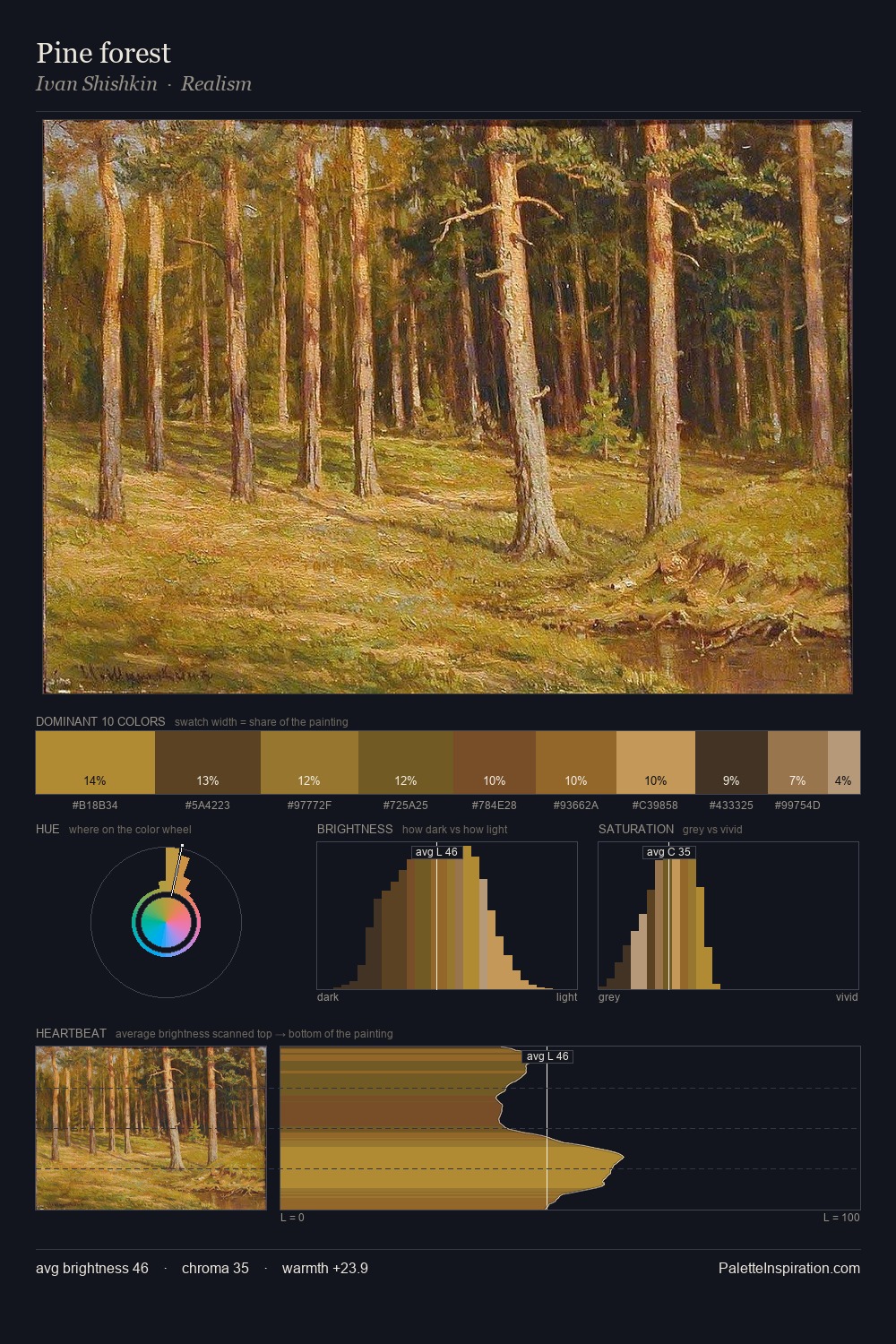This screenshot has height=1344, width=896.
Task: Click the 'BRIGHTNESS' section heading
Action: pyautogui.click(x=355, y=829)
